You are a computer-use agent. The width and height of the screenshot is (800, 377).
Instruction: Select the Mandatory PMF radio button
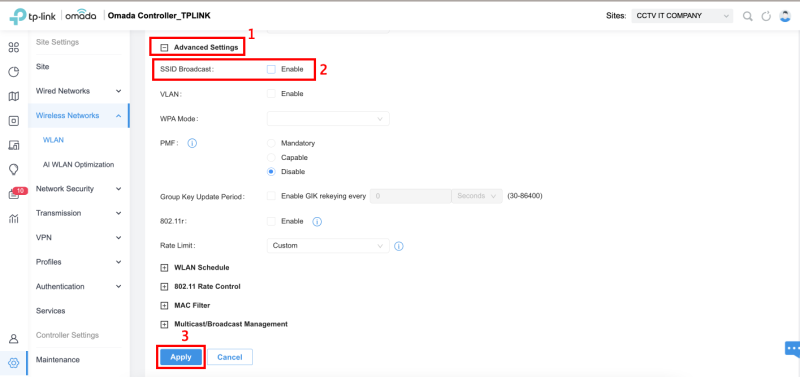[271, 143]
